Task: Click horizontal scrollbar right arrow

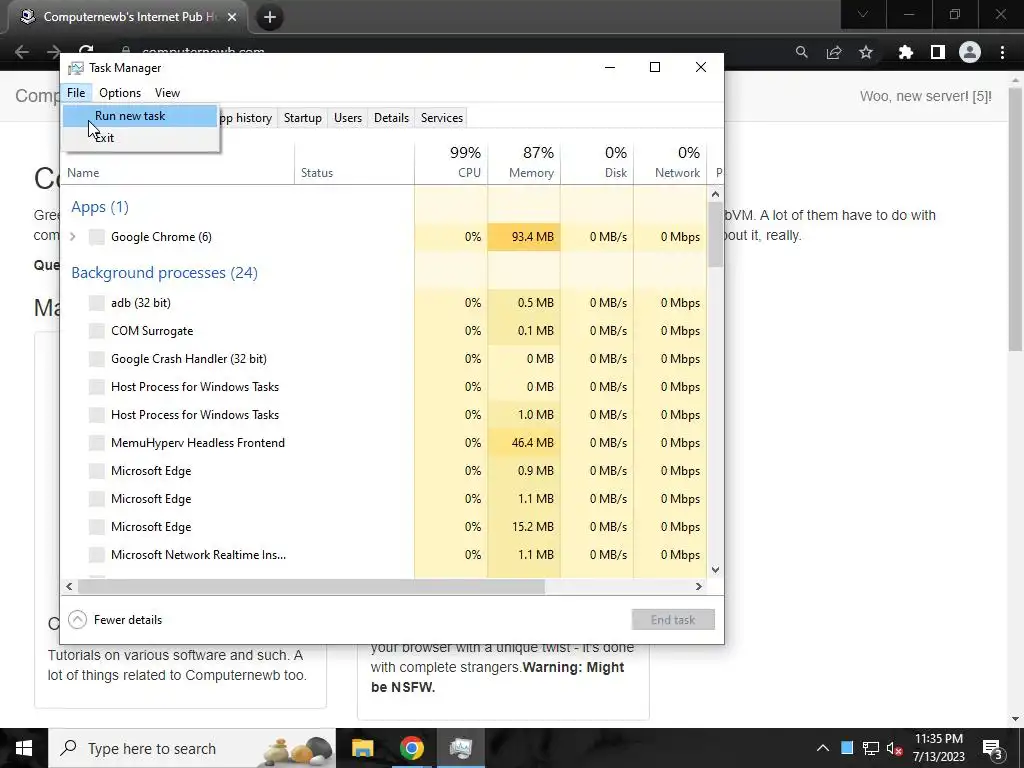Action: tap(699, 586)
